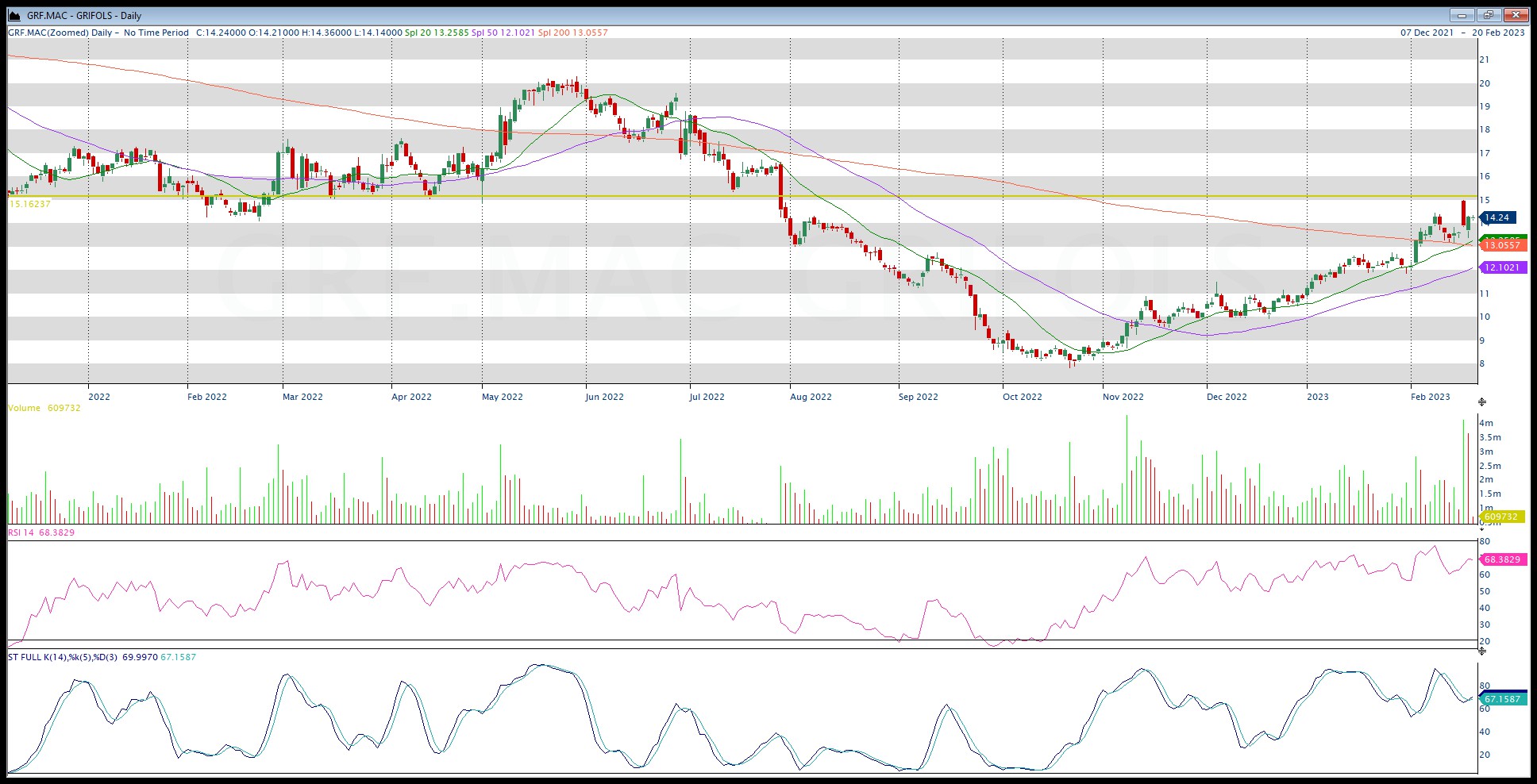The width and height of the screenshot is (1537, 784).
Task: Click the 'C:14.24000' close value in header
Action: pos(221,33)
